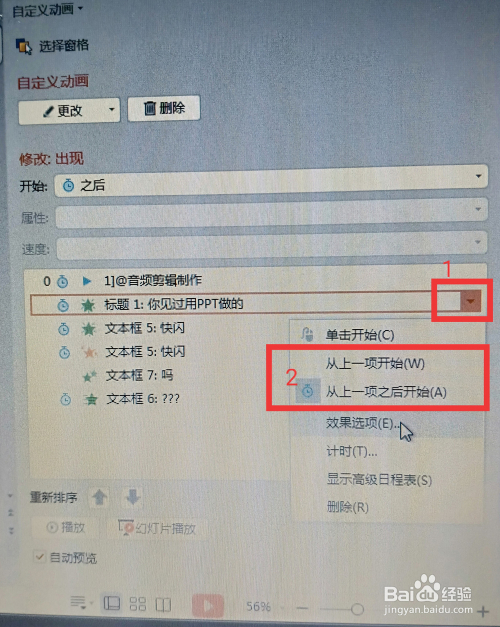Choose 效果选项(E) in context menu

pos(363,423)
